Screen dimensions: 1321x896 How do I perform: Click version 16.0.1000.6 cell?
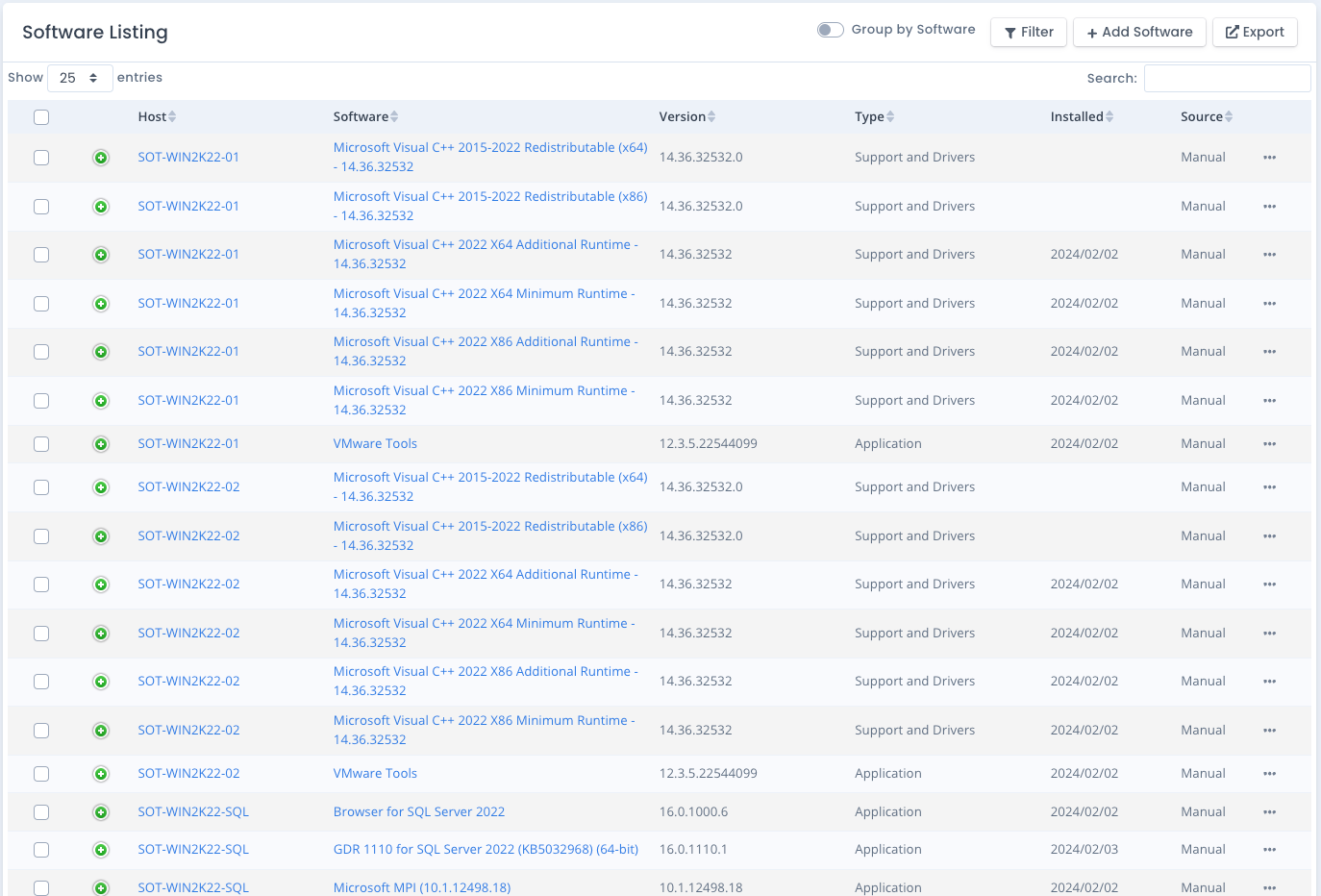(693, 812)
